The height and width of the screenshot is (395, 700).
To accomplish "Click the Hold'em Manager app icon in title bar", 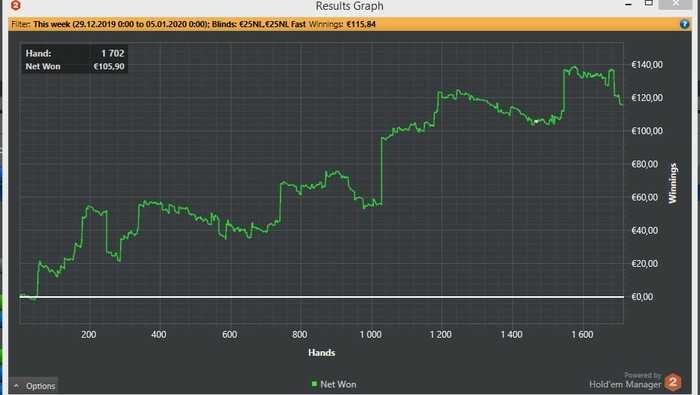I will [16, 5].
